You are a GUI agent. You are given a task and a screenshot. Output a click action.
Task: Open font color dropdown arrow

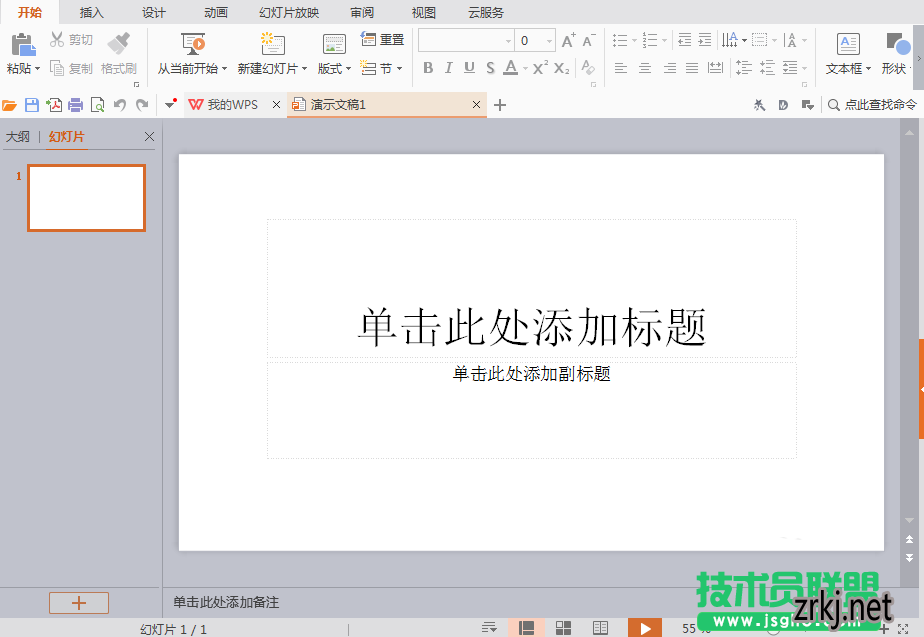525,69
